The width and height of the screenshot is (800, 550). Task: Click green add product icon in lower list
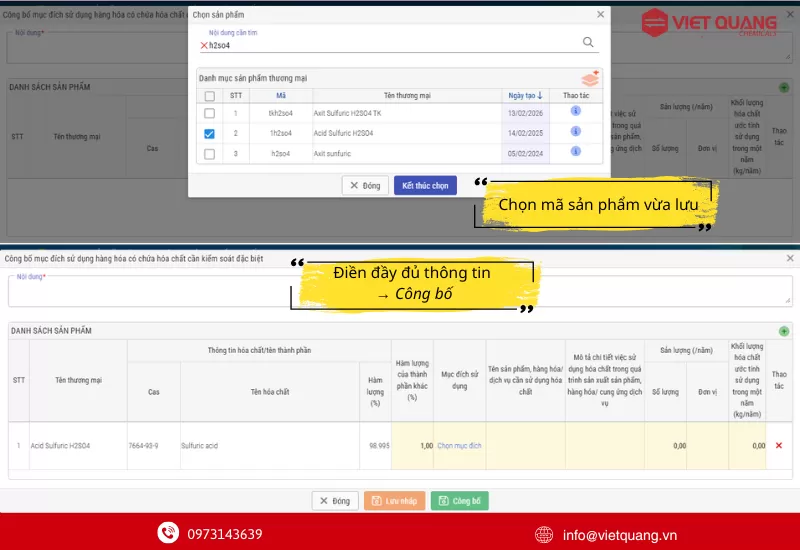pyautogui.click(x=784, y=331)
